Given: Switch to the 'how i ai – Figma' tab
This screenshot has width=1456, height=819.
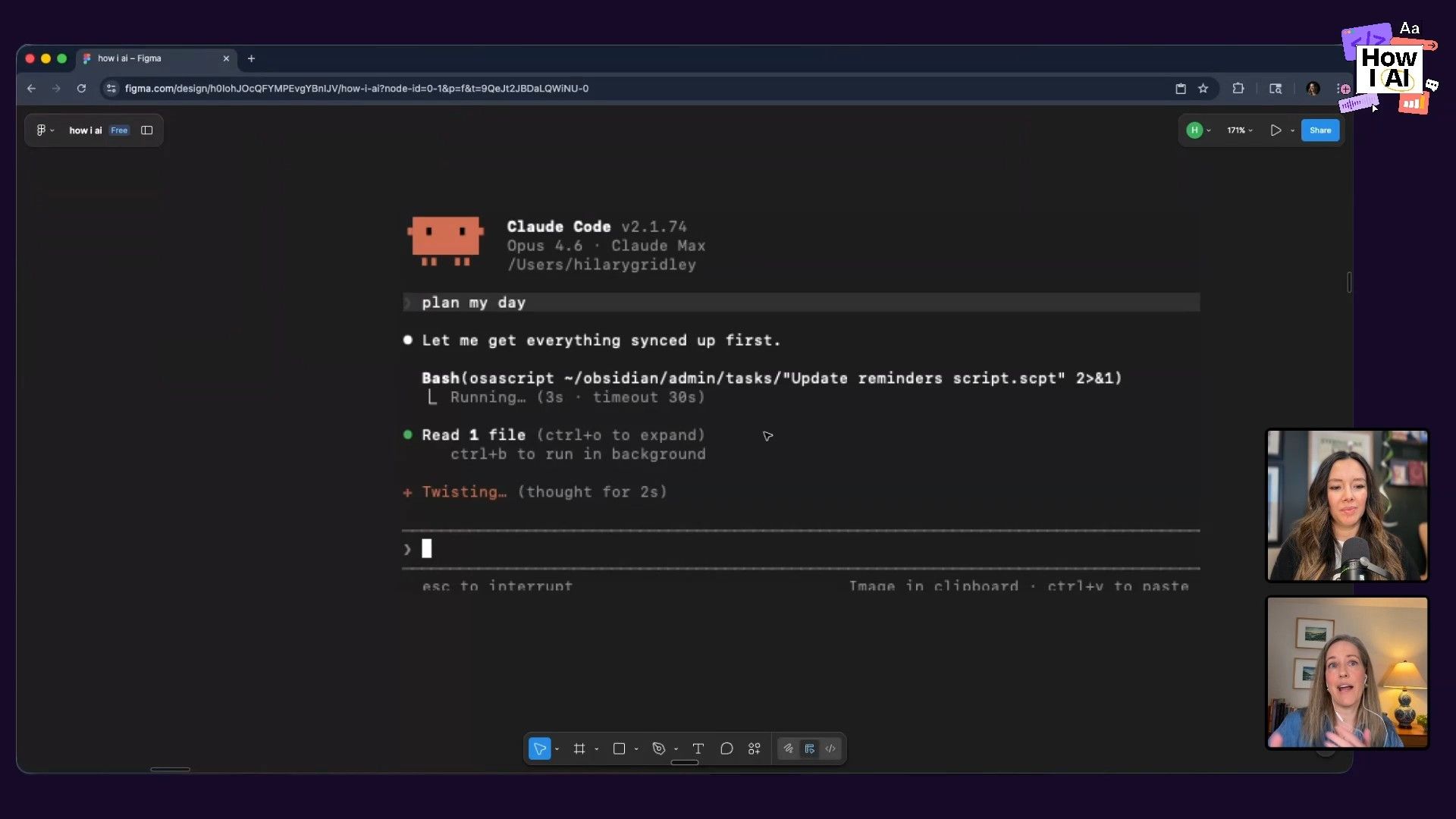Looking at the screenshot, I should click(x=158, y=58).
